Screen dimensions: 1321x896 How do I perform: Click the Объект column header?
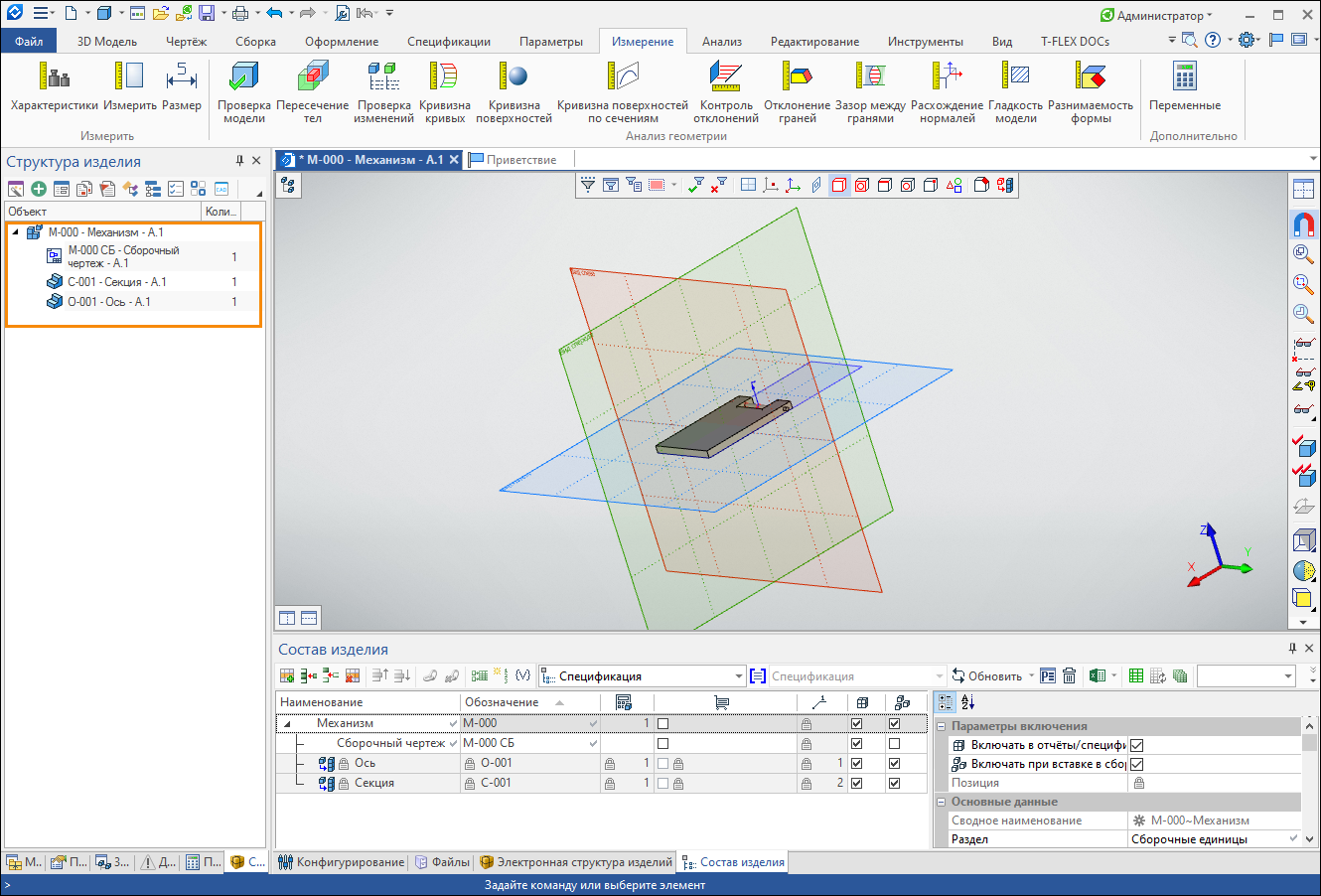[x=103, y=211]
